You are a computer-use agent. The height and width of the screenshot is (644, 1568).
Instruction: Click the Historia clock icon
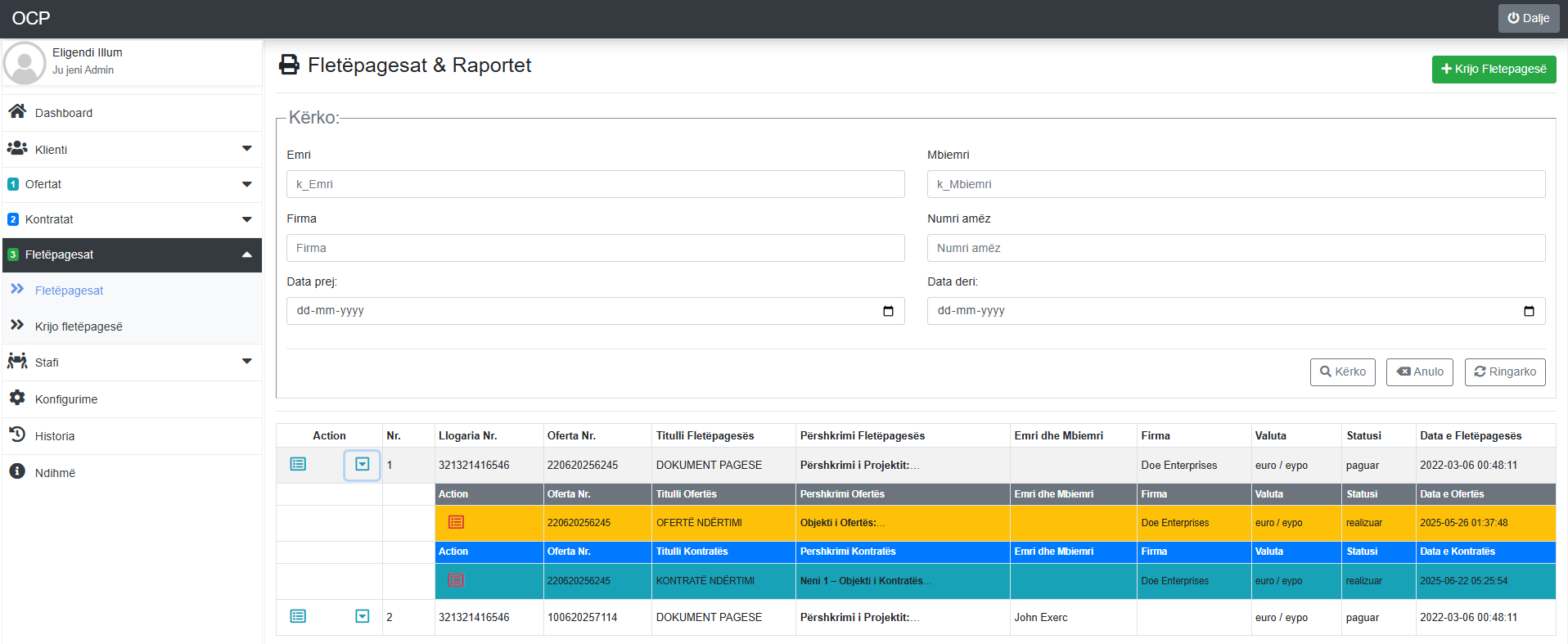(17, 435)
